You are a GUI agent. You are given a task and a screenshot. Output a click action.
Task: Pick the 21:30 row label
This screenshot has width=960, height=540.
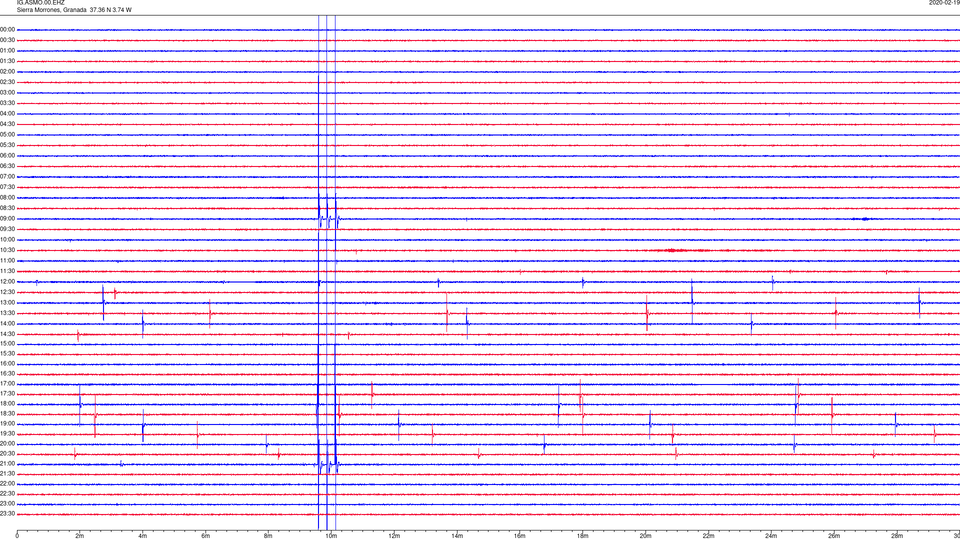point(7,474)
